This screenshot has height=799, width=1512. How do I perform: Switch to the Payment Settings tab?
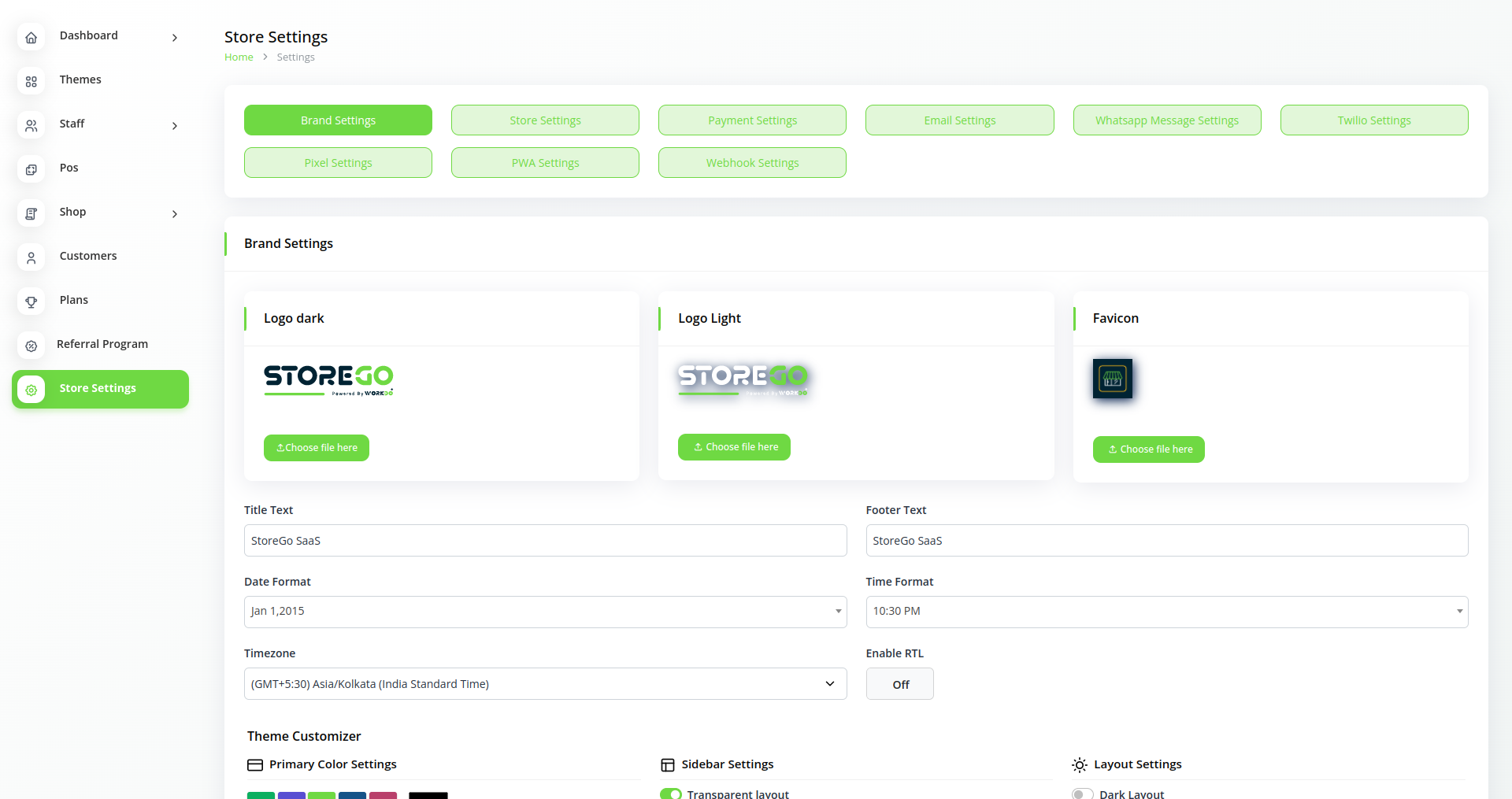752,120
